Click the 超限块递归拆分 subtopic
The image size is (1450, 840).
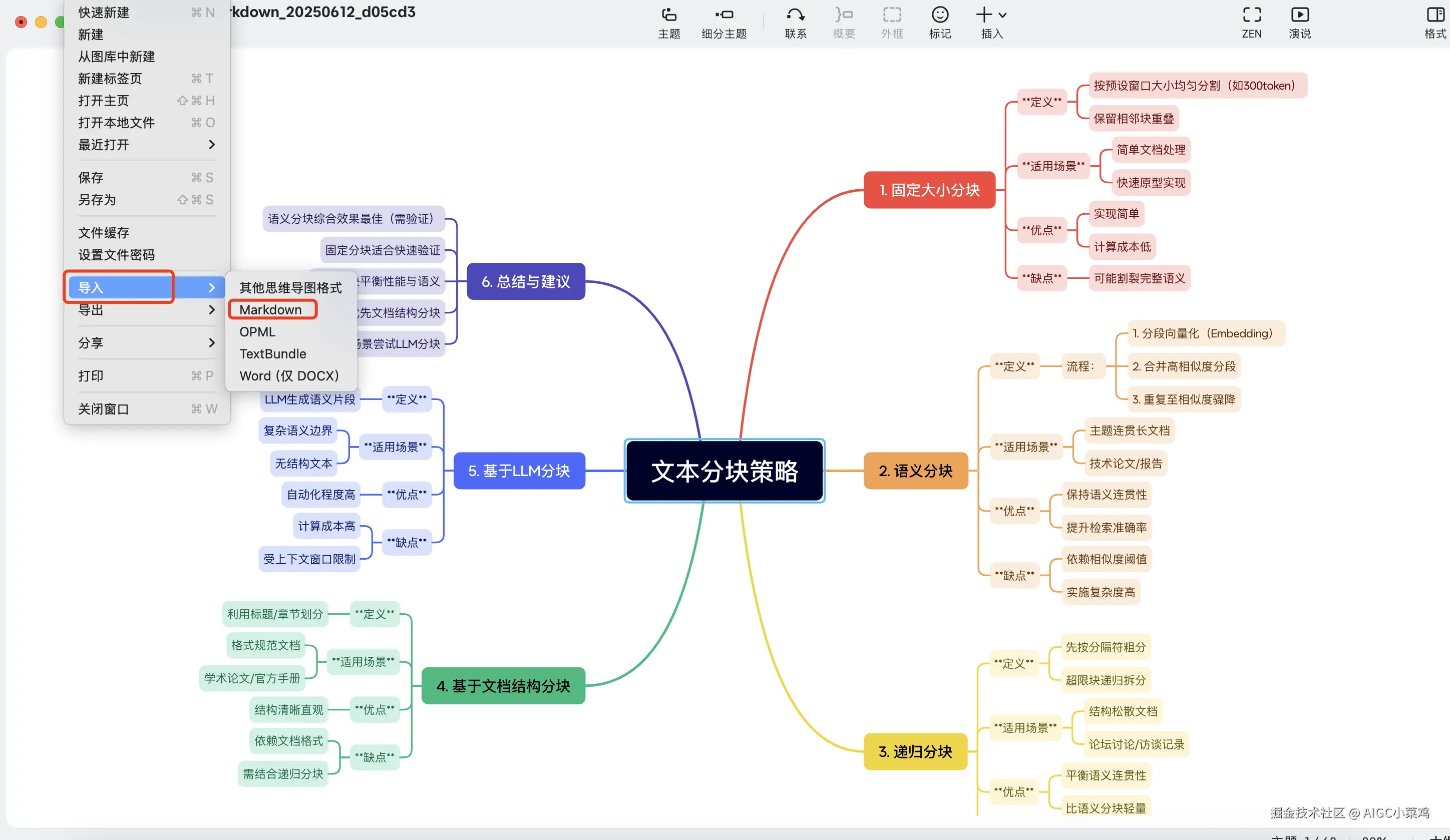(x=1106, y=680)
